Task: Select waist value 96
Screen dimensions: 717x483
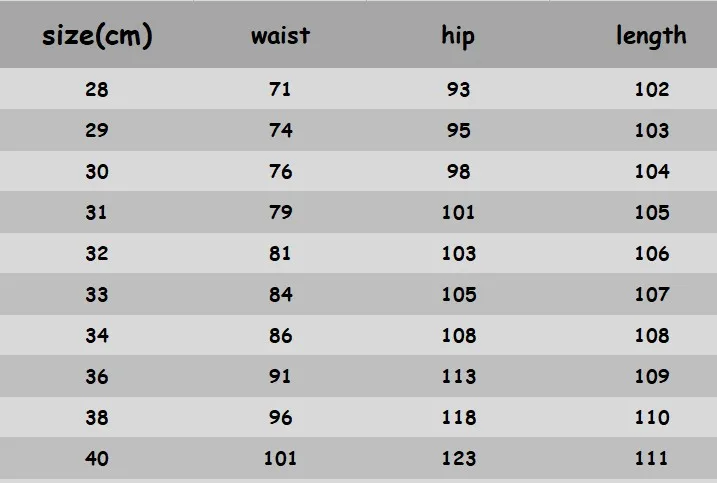Action: point(280,417)
